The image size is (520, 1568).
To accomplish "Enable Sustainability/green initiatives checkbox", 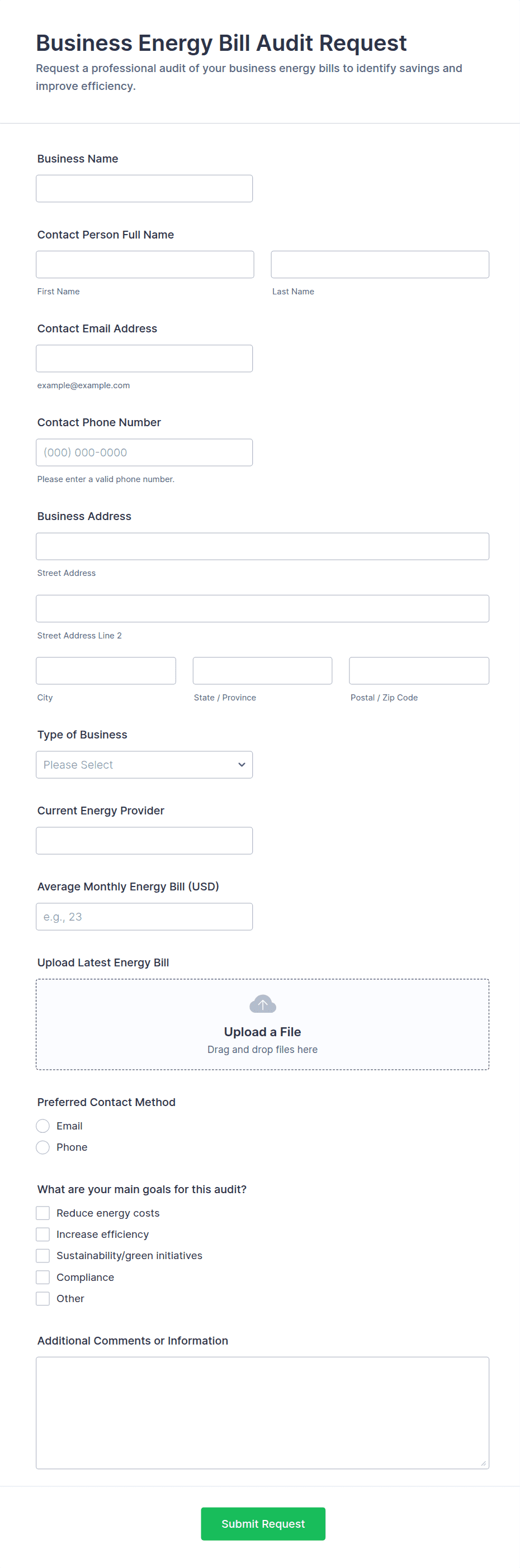I will 42,1256.
